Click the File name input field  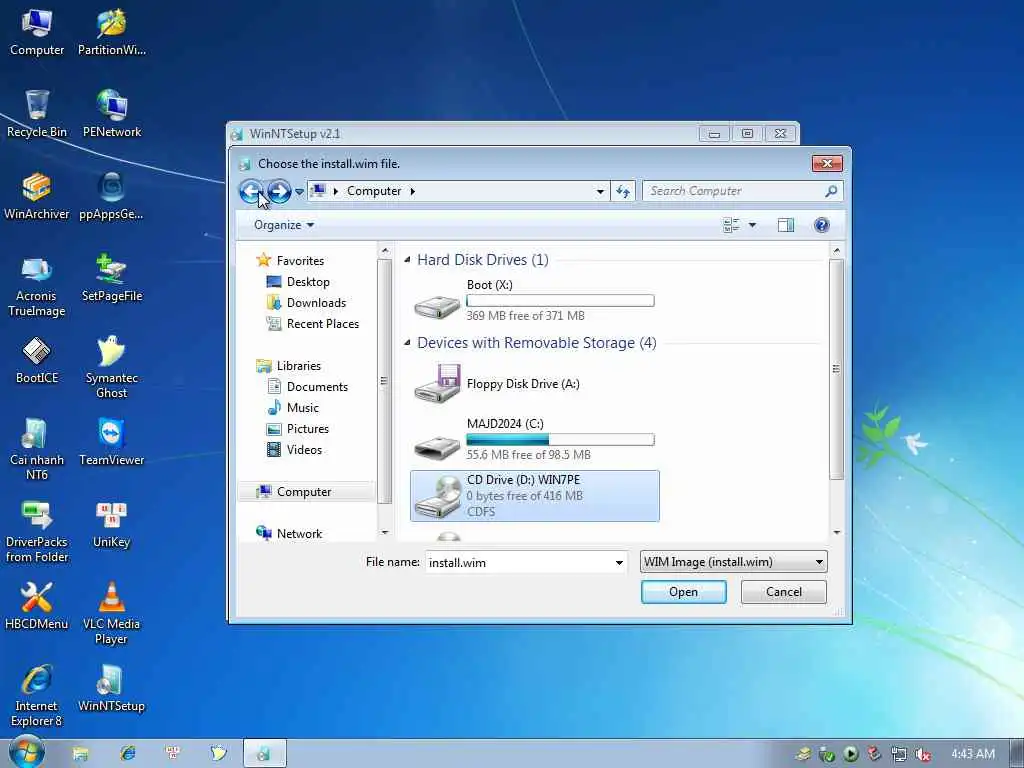click(519, 562)
